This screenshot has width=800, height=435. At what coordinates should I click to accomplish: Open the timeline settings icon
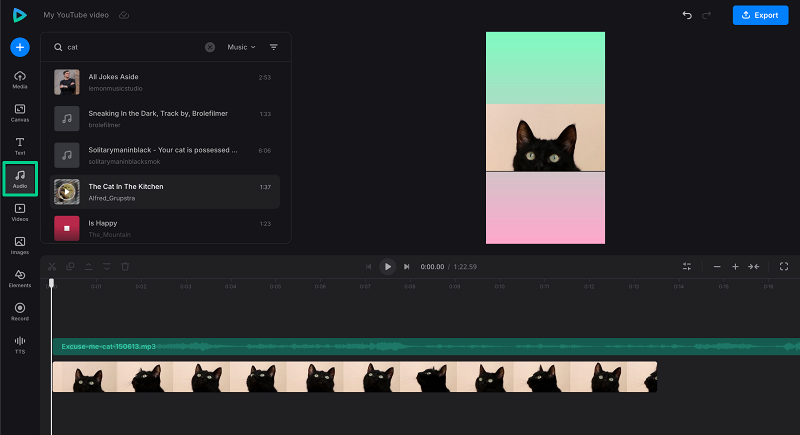click(687, 267)
